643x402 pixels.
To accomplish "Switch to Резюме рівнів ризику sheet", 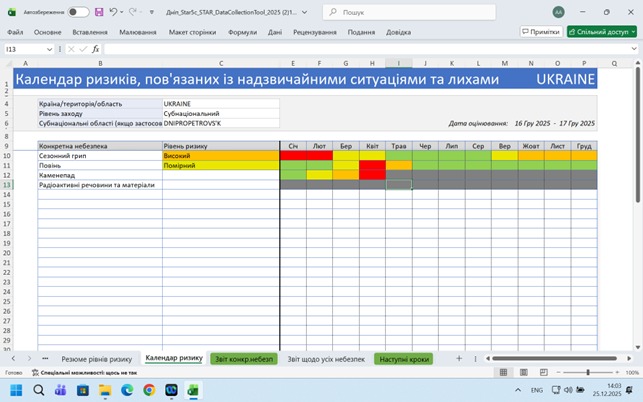I will 96,358.
